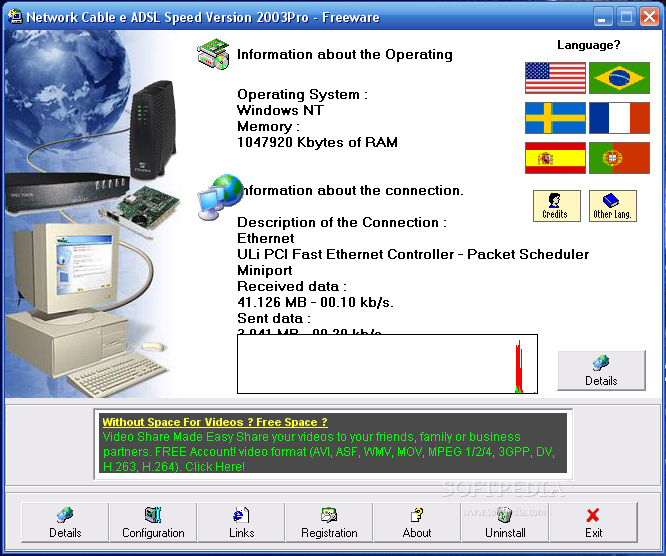Select the United States flag for English

click(x=555, y=78)
